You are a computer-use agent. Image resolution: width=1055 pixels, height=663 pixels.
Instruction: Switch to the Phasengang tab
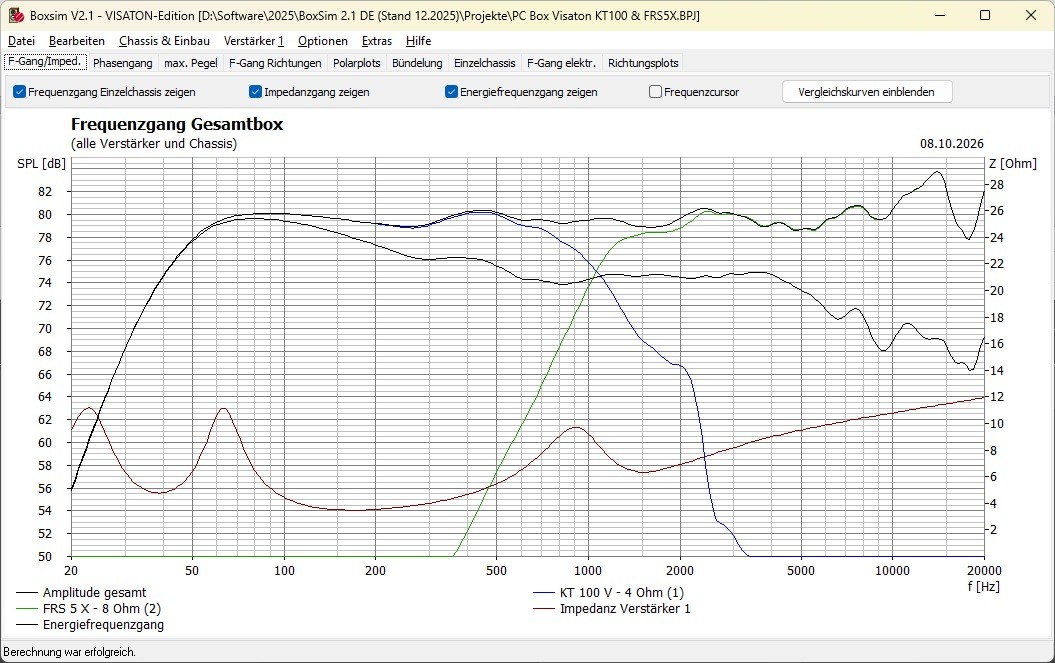coord(122,63)
